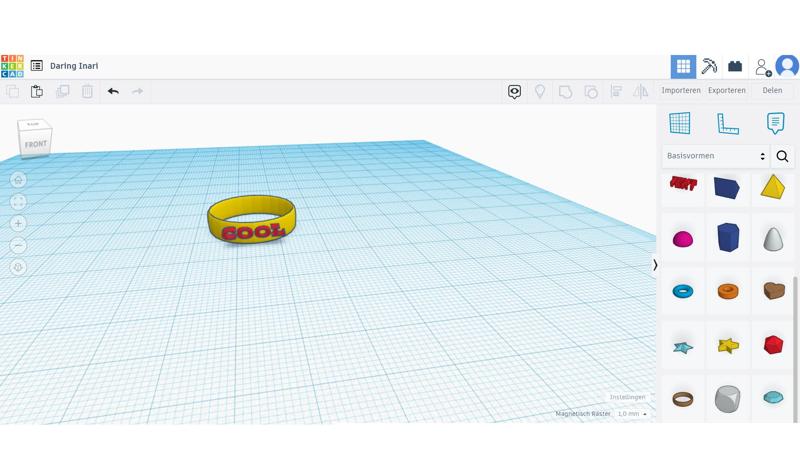
Task: Select the Ruler tool icon
Action: [x=728, y=123]
